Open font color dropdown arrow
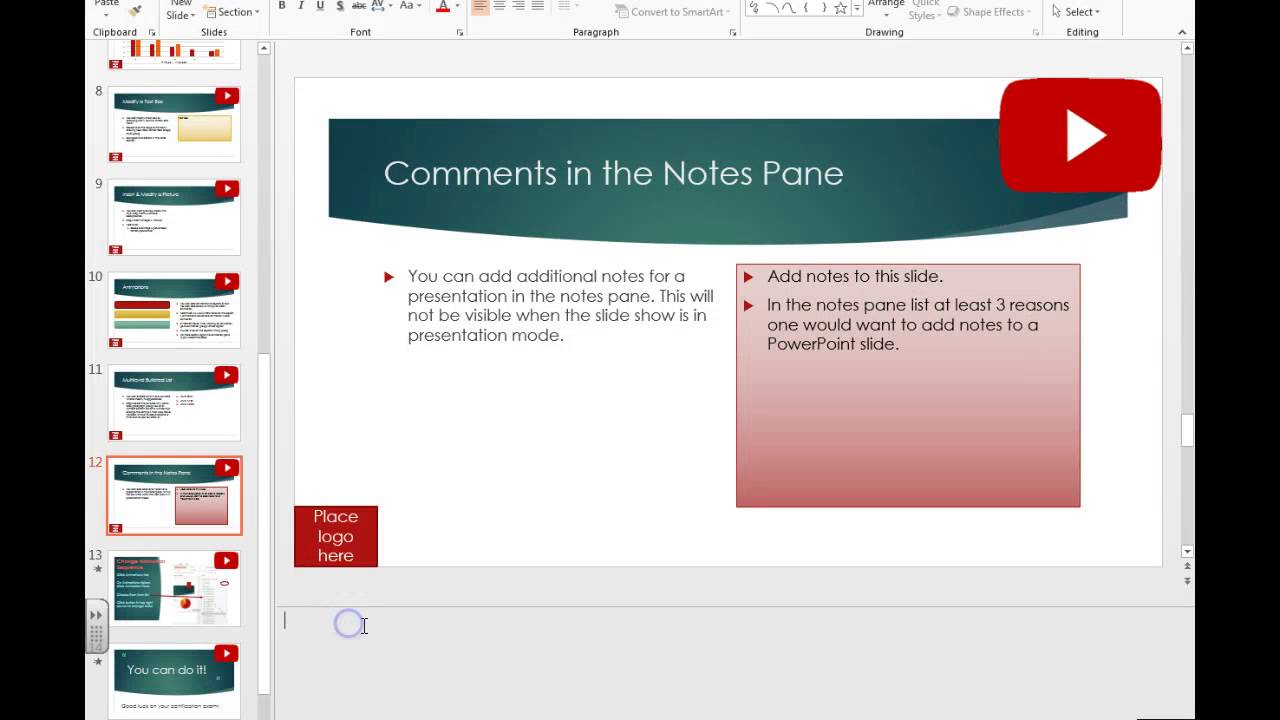The width and height of the screenshot is (1280, 720). click(x=456, y=7)
